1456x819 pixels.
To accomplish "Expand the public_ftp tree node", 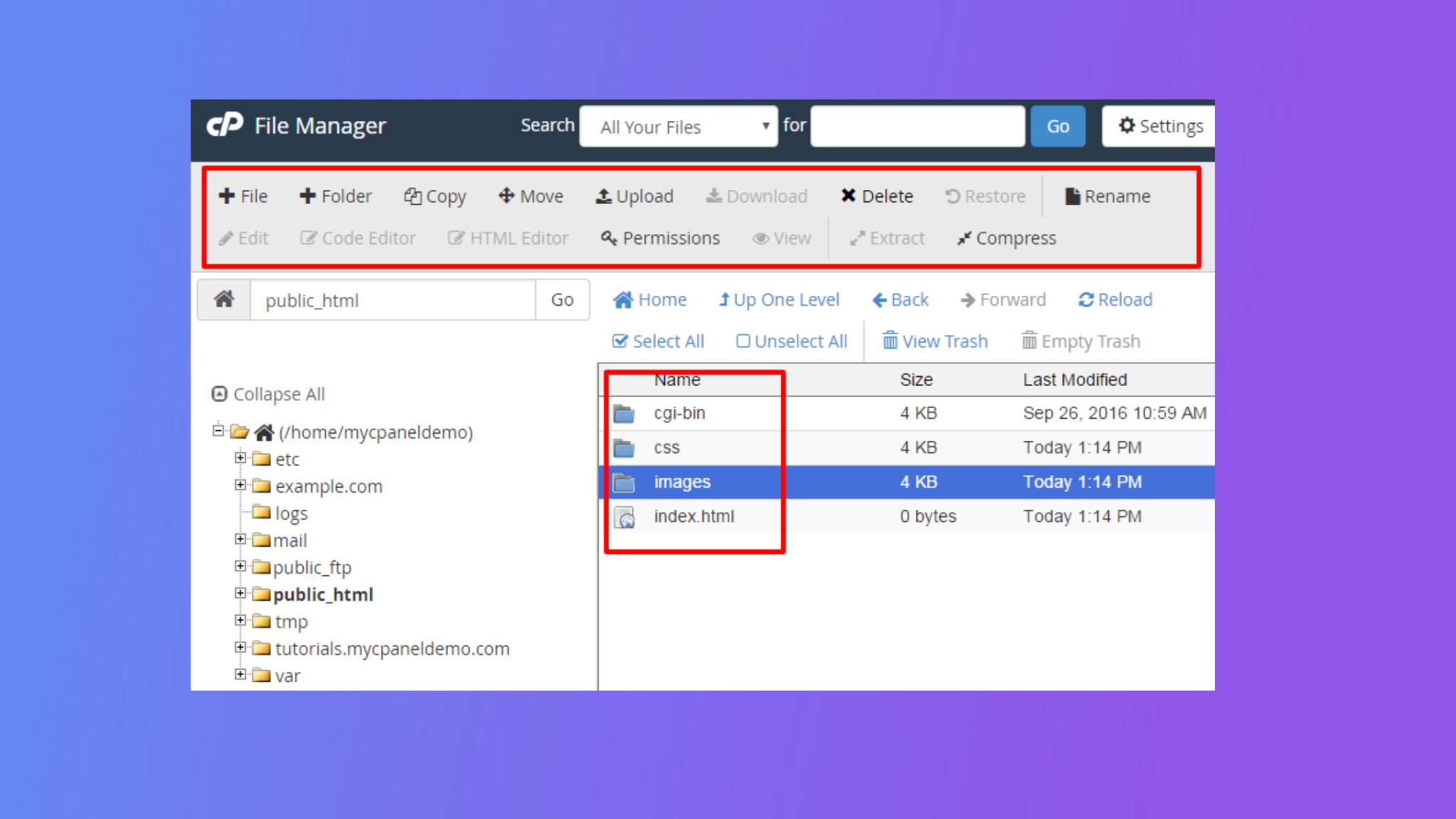I will click(x=240, y=566).
